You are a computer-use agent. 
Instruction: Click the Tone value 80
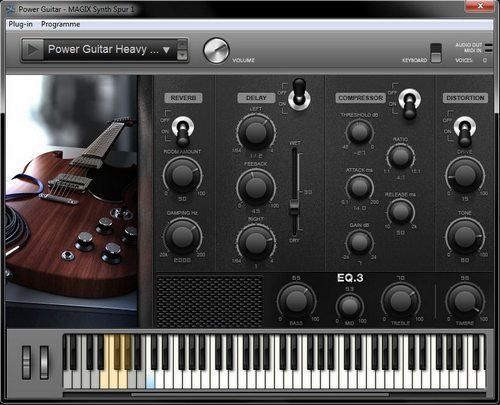coord(465,260)
